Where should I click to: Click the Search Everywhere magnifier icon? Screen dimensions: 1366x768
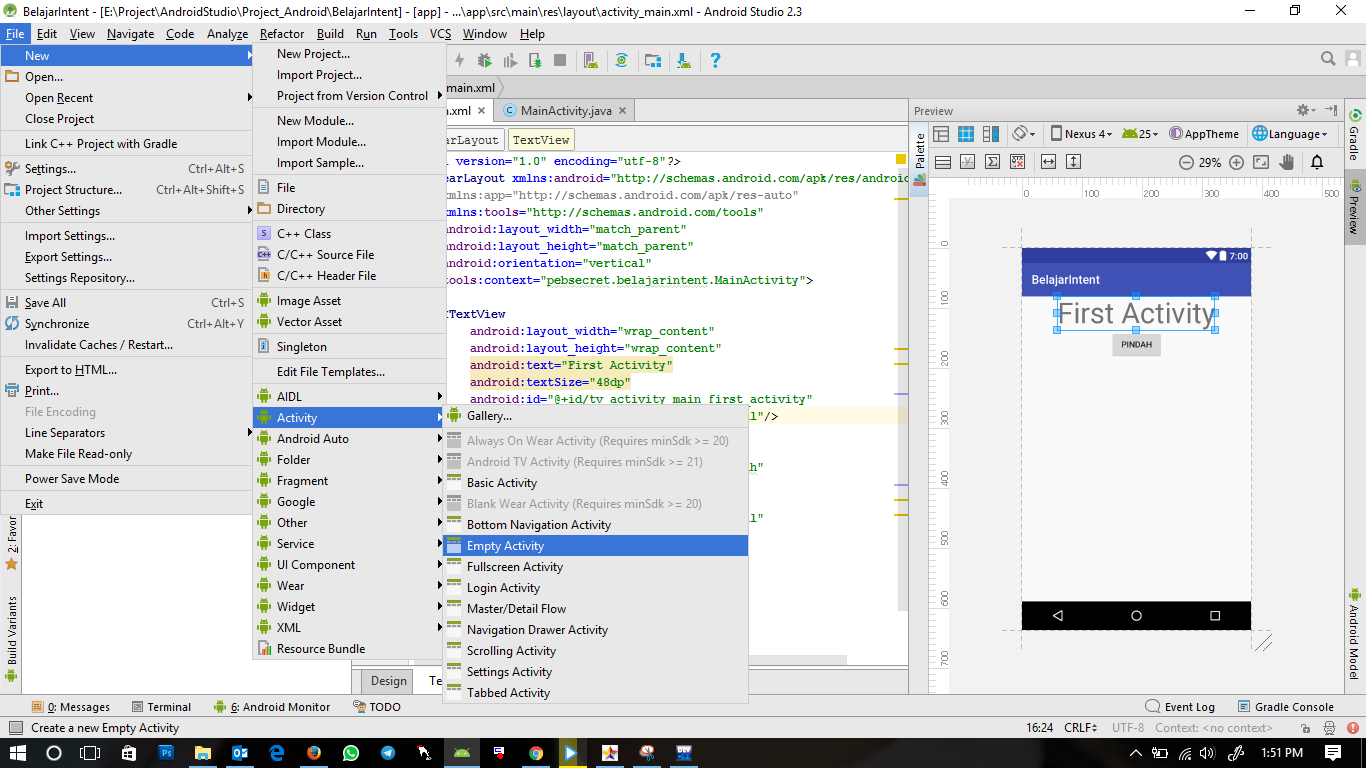click(x=1328, y=59)
